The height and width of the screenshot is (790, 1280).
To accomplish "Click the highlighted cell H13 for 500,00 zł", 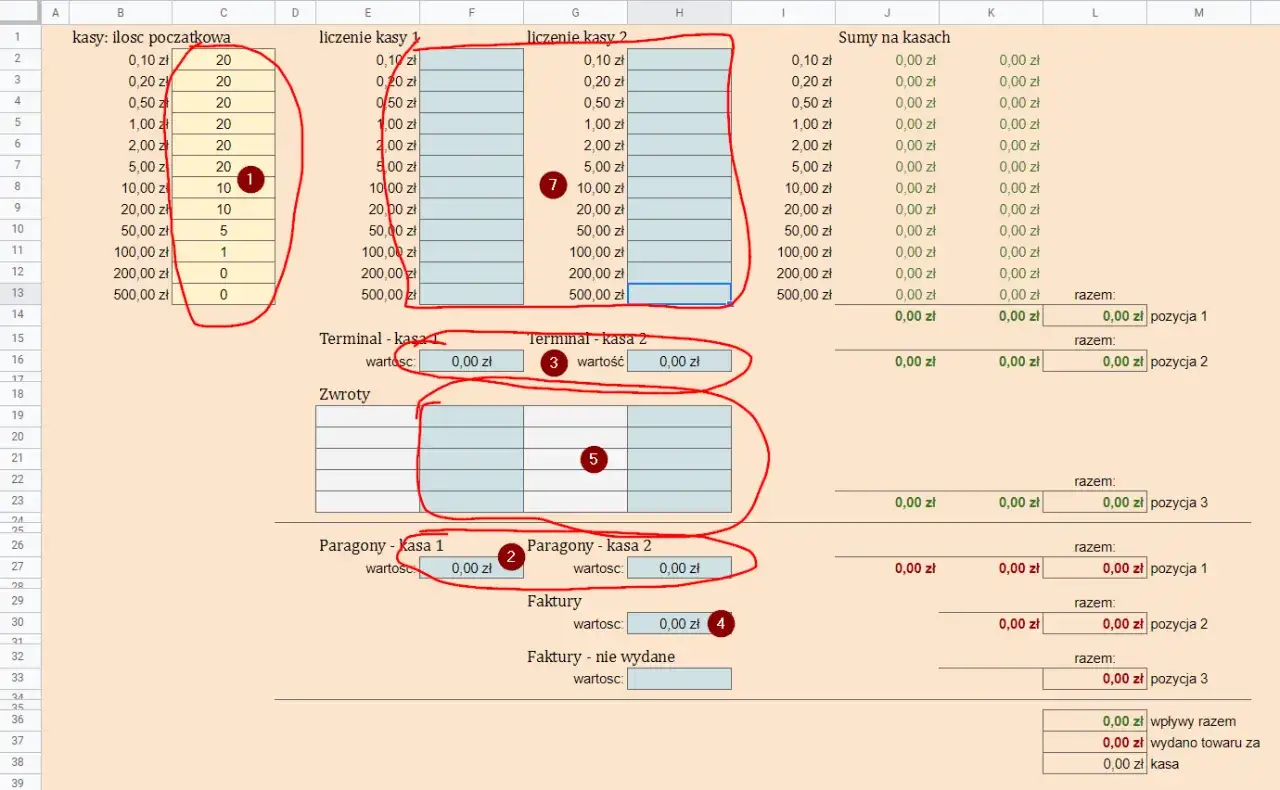I will 679,294.
